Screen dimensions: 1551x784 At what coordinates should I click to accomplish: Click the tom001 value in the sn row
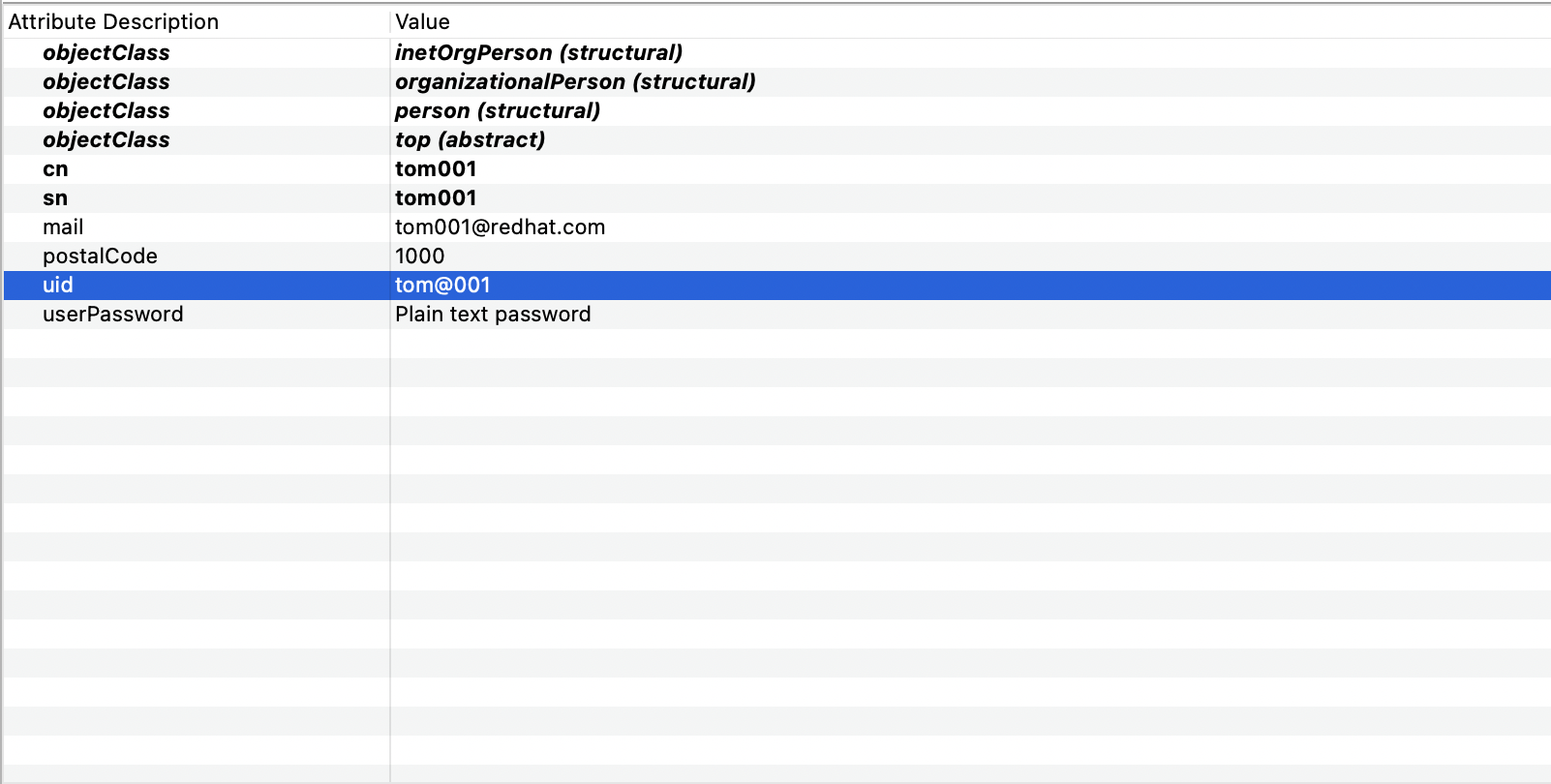click(x=436, y=198)
